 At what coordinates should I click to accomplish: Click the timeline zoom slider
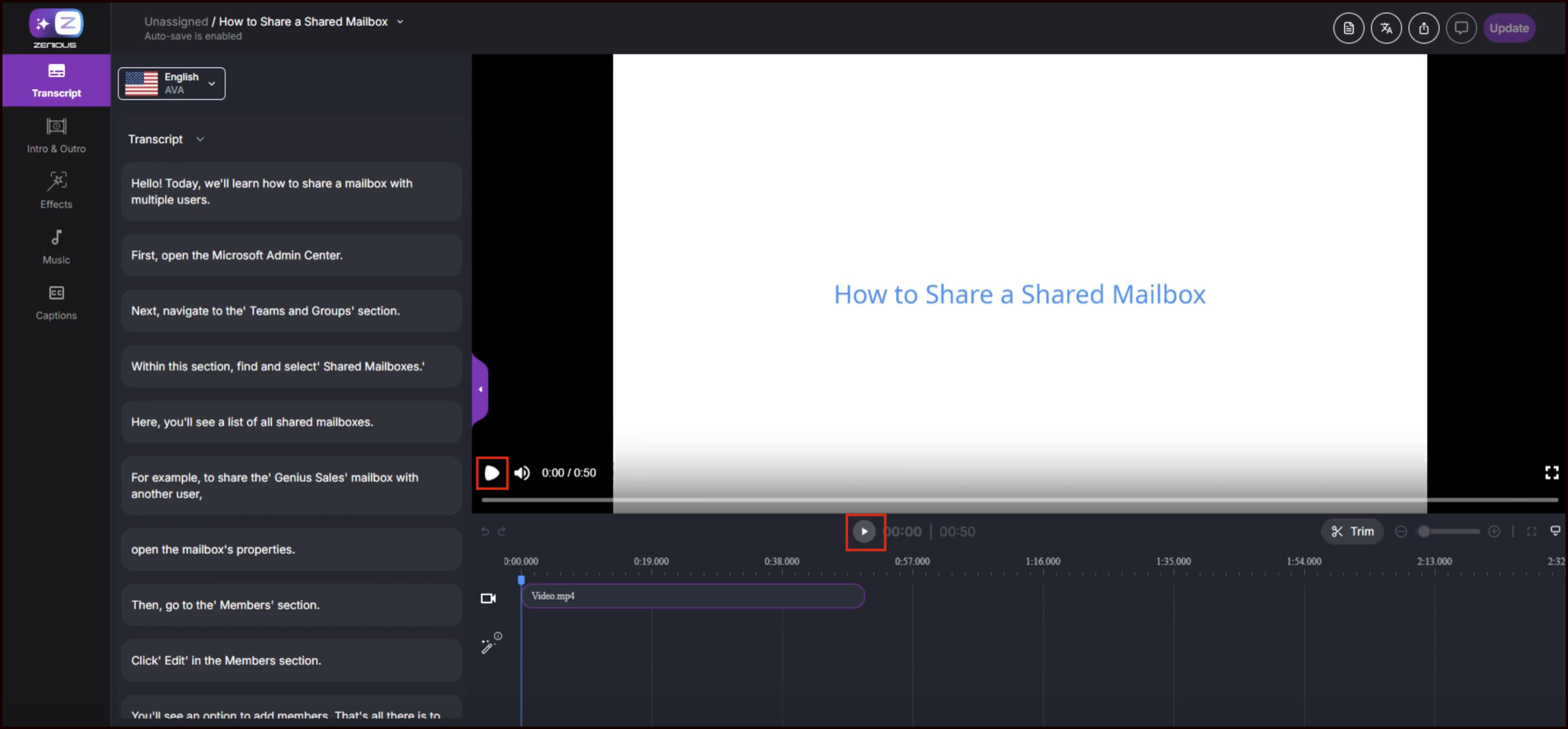pos(1448,531)
